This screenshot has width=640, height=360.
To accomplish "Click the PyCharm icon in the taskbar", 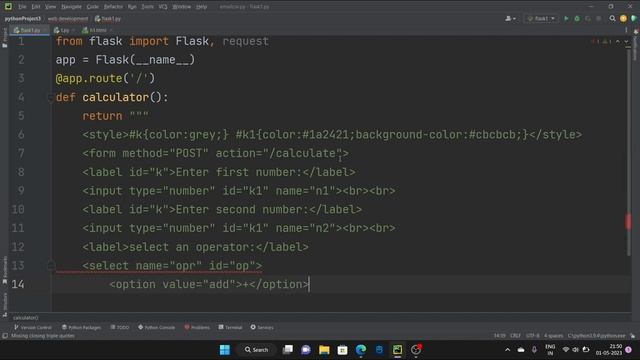I will coord(398,350).
